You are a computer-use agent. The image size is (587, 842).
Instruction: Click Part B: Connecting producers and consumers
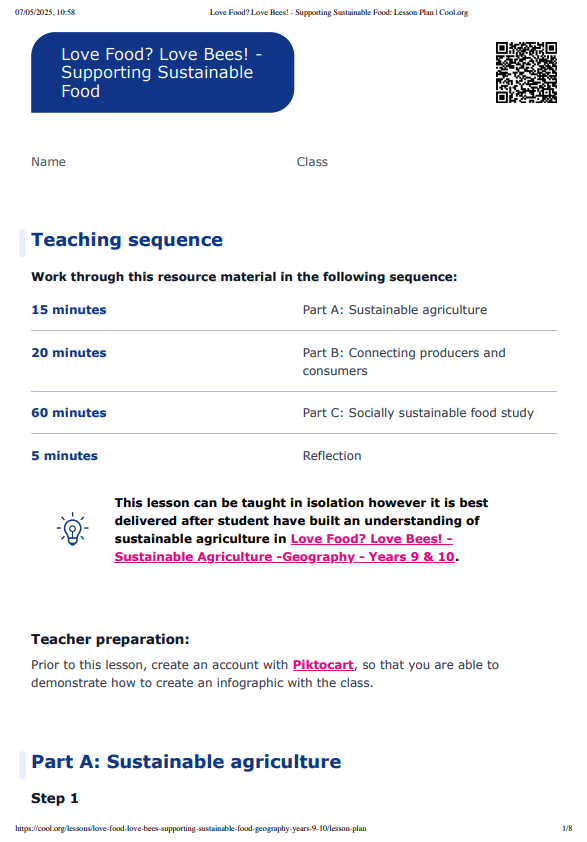(x=404, y=361)
